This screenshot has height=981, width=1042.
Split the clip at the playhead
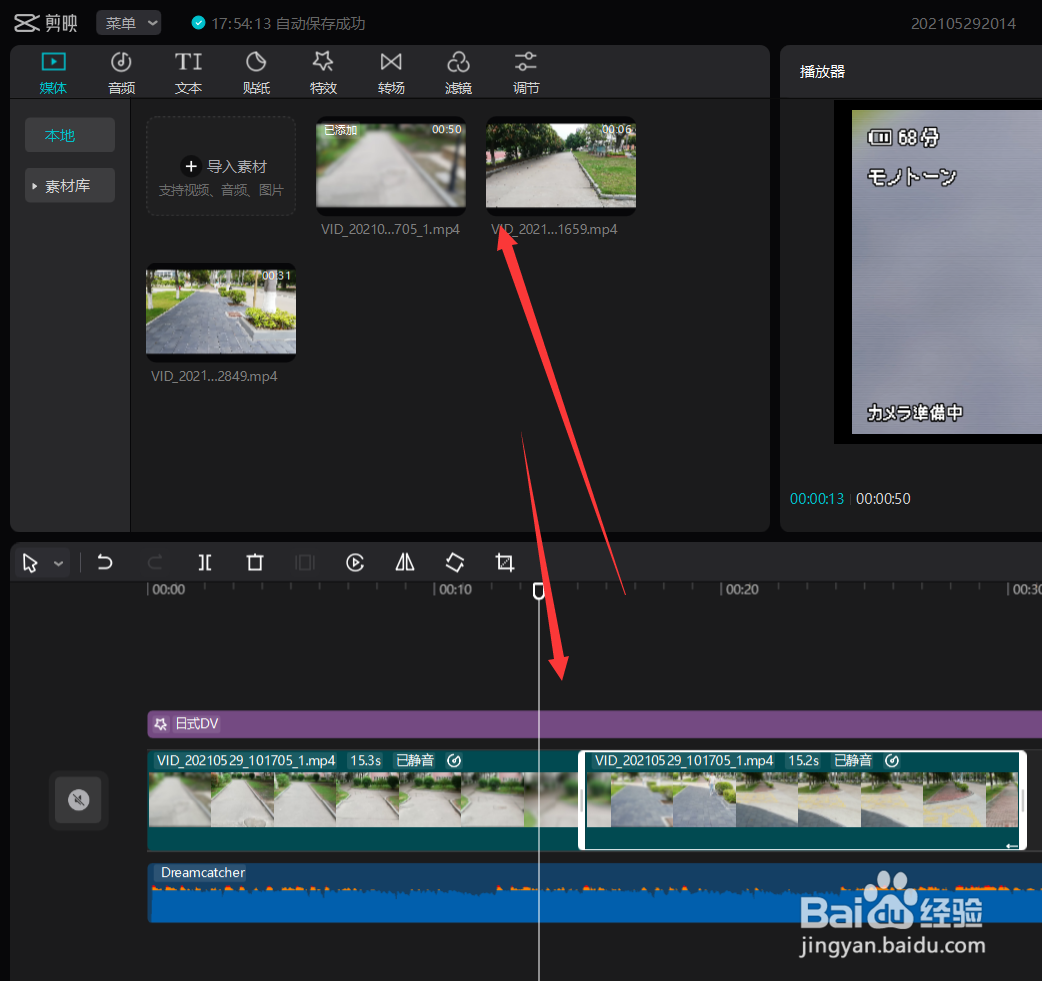(205, 563)
